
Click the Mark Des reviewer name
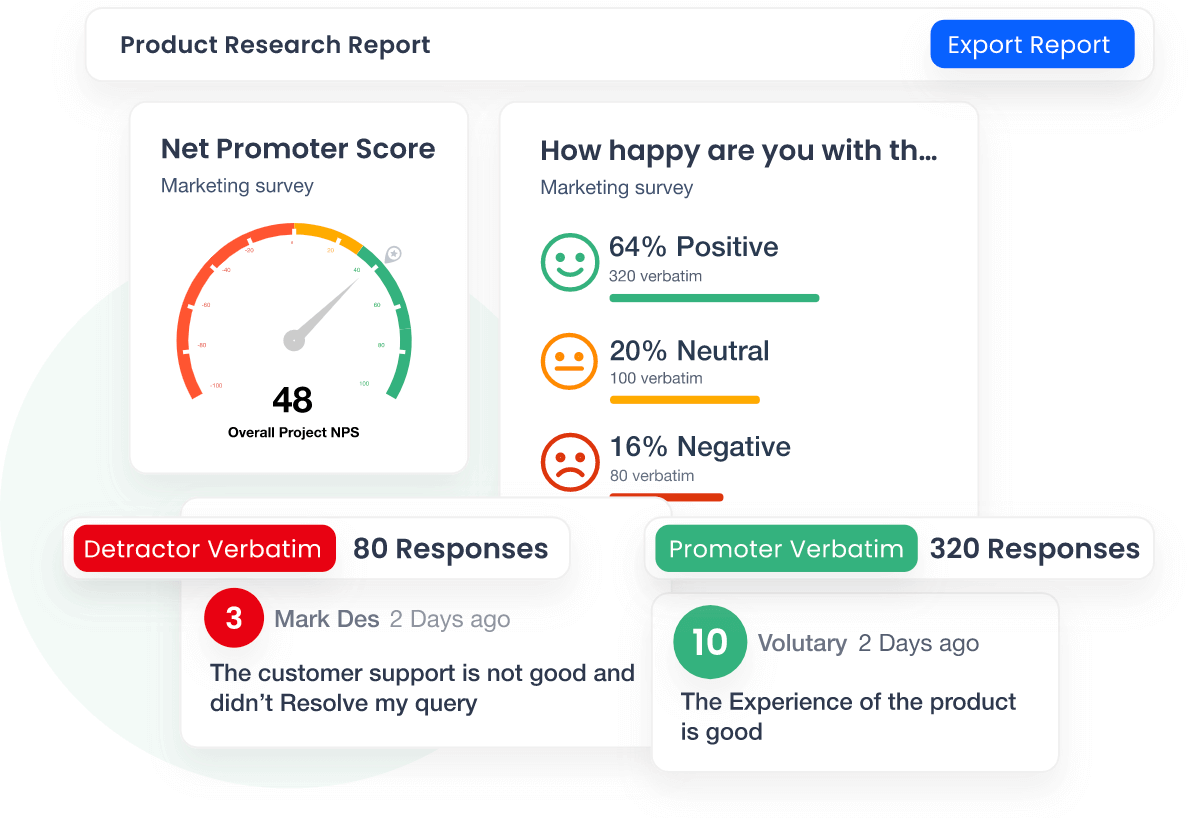click(327, 619)
